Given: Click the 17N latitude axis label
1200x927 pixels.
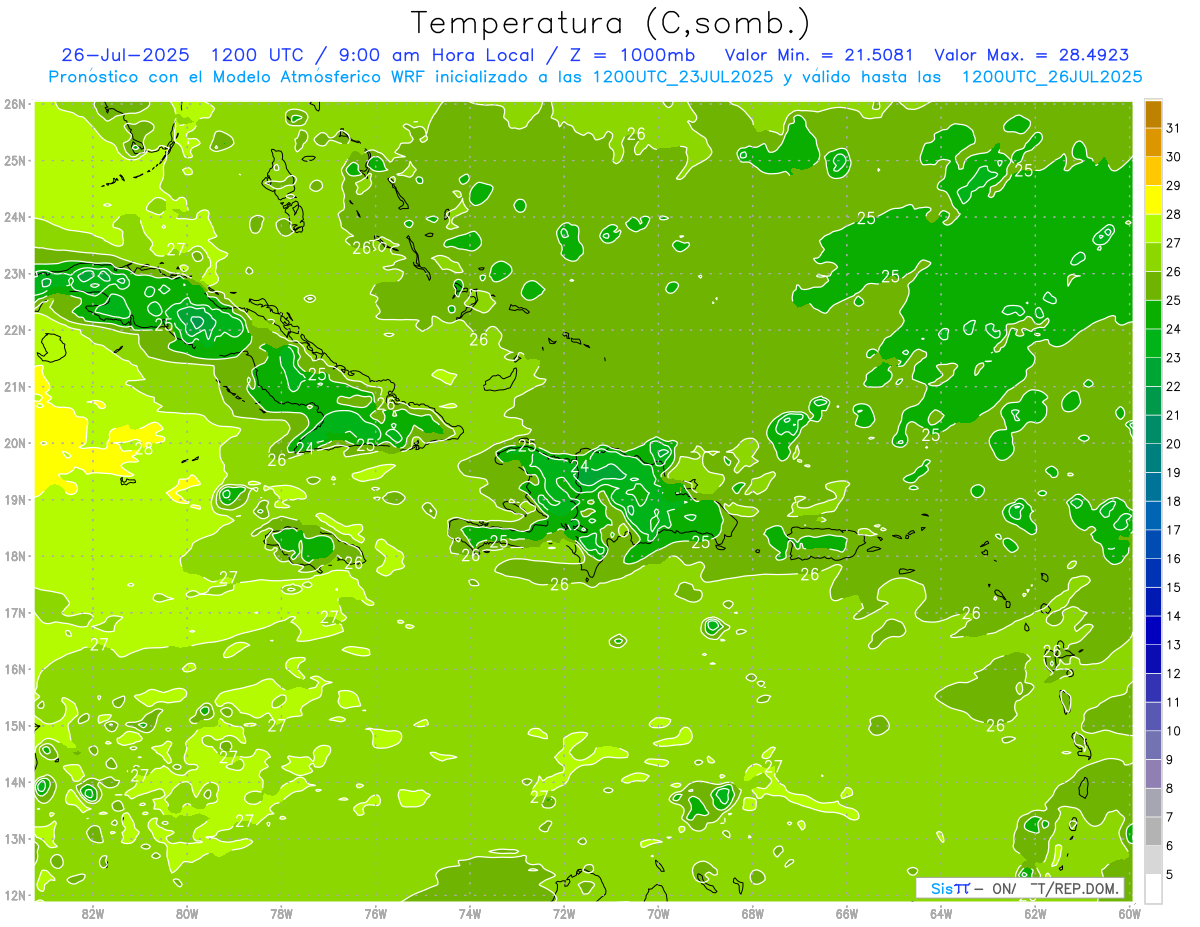Looking at the screenshot, I should point(15,613).
